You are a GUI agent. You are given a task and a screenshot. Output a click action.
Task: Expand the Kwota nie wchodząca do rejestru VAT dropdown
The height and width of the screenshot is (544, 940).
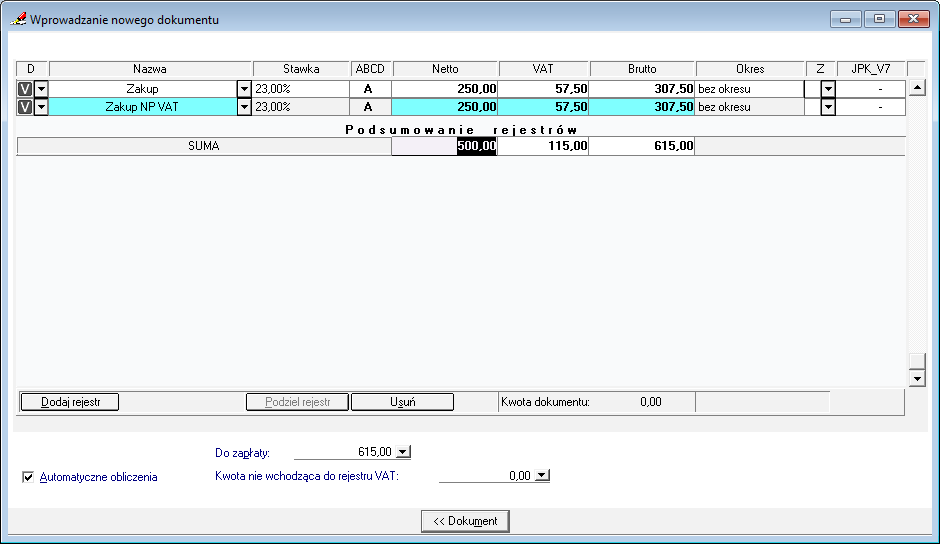click(542, 476)
